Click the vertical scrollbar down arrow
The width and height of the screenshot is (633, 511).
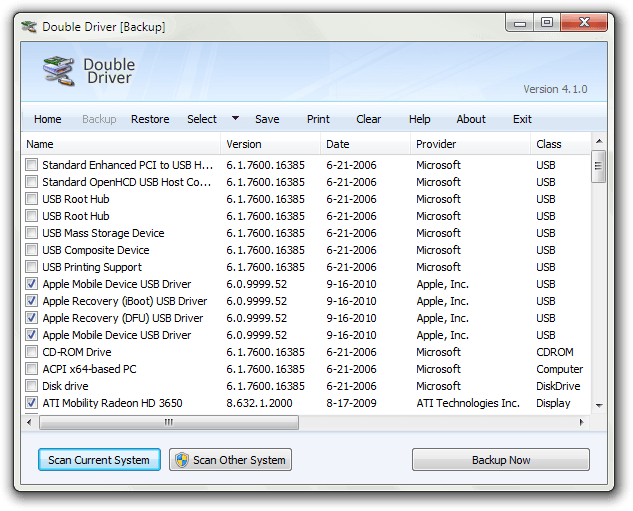(x=598, y=405)
